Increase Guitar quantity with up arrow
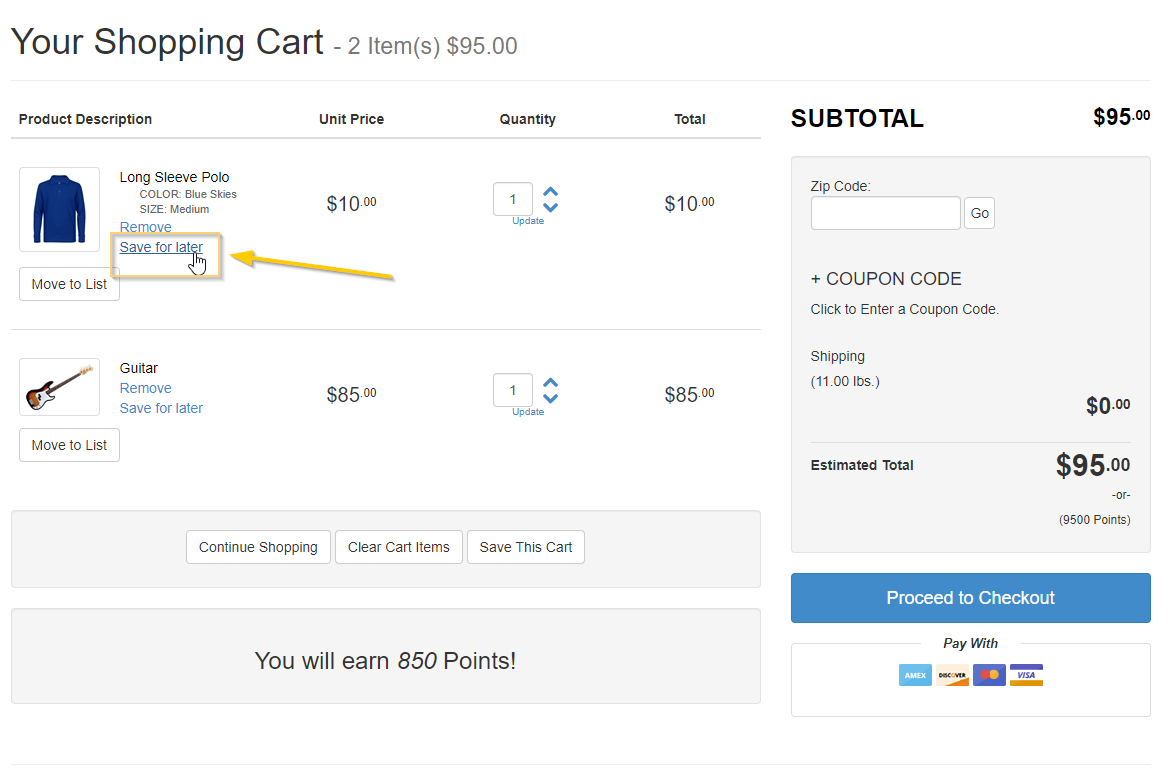 click(550, 382)
